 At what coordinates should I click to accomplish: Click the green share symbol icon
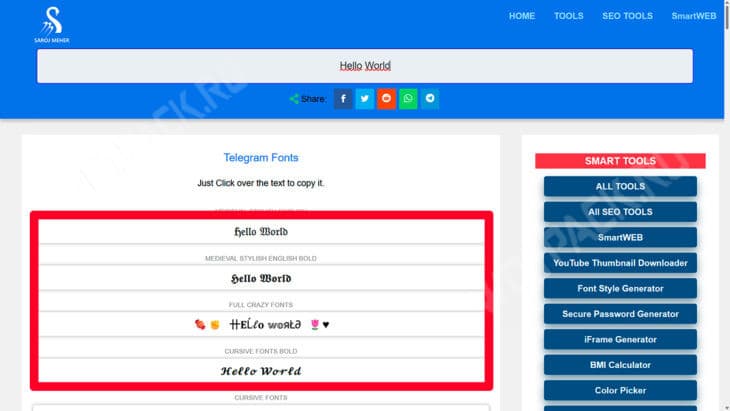(x=294, y=99)
